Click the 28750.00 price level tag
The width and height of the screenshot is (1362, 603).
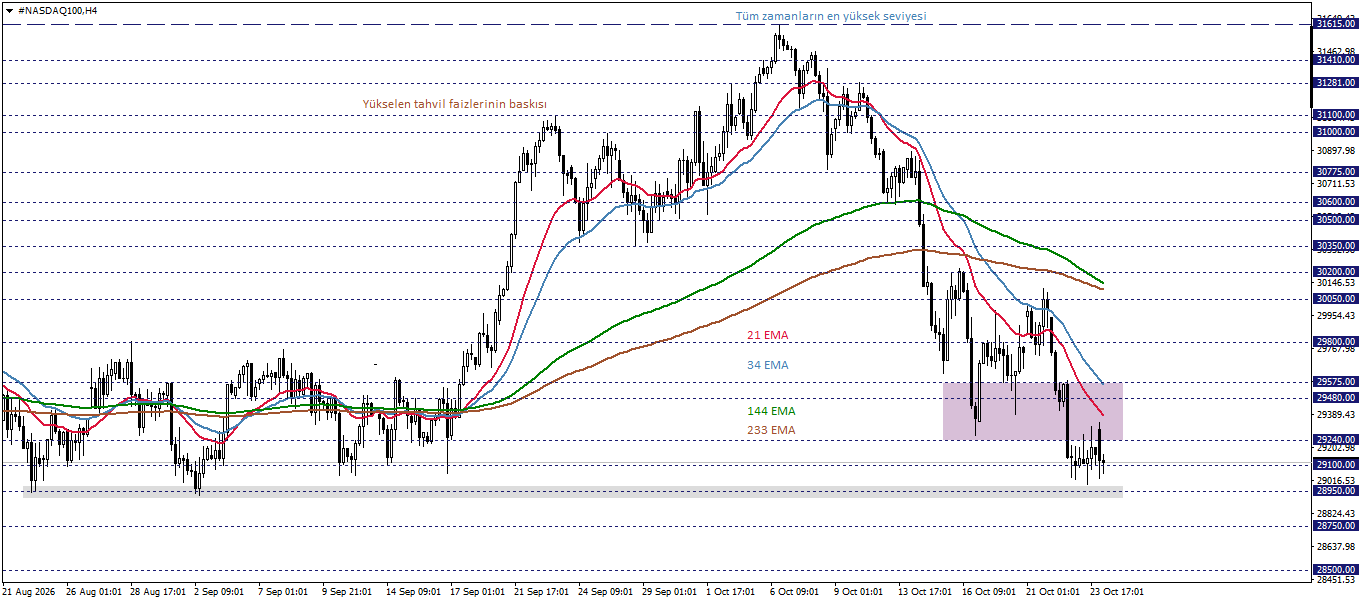point(1336,526)
